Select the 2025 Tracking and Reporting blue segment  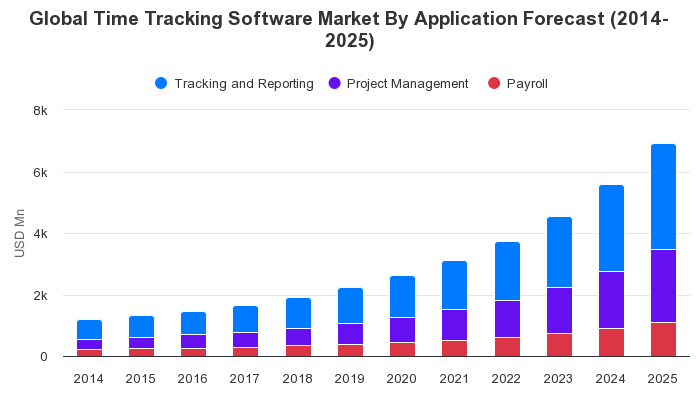663,196
